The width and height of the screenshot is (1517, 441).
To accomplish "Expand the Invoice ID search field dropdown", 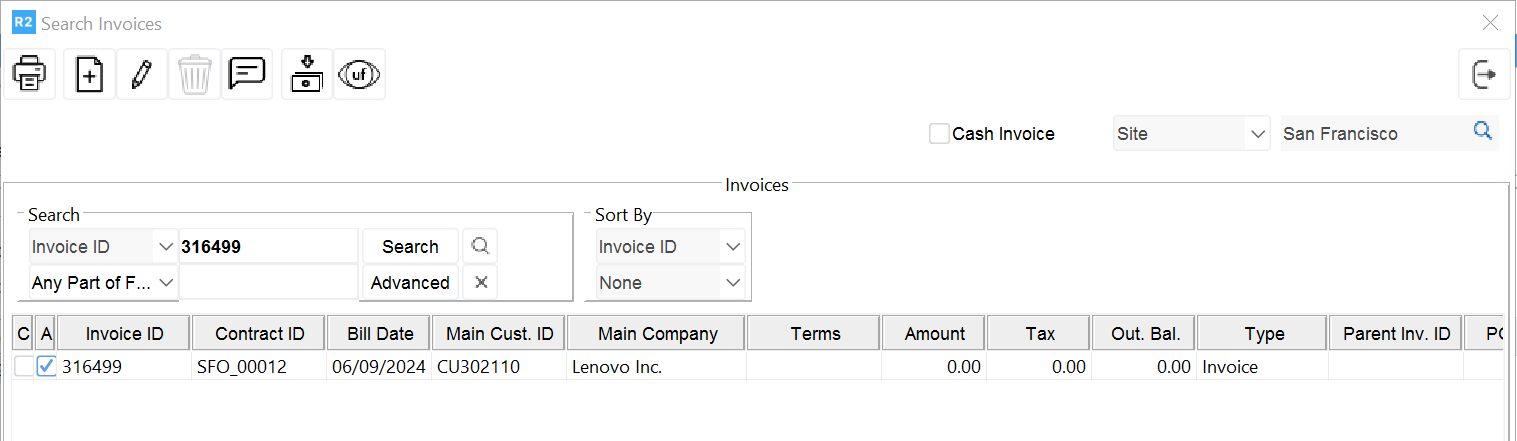I will point(104,247).
